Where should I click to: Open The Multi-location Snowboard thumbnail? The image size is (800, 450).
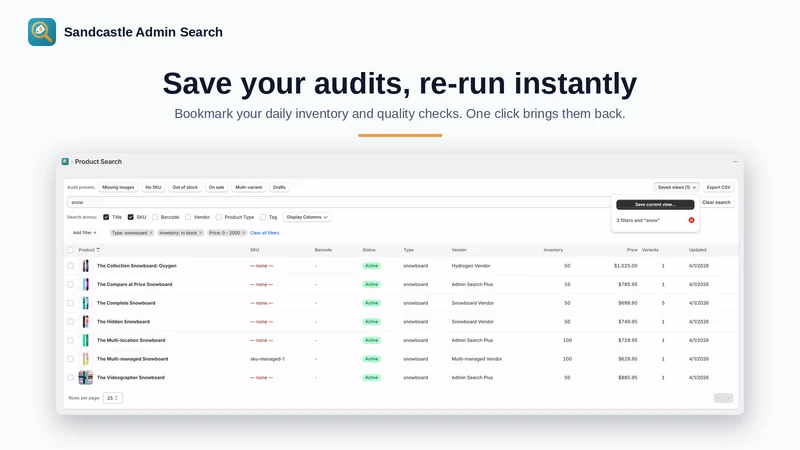(86, 340)
